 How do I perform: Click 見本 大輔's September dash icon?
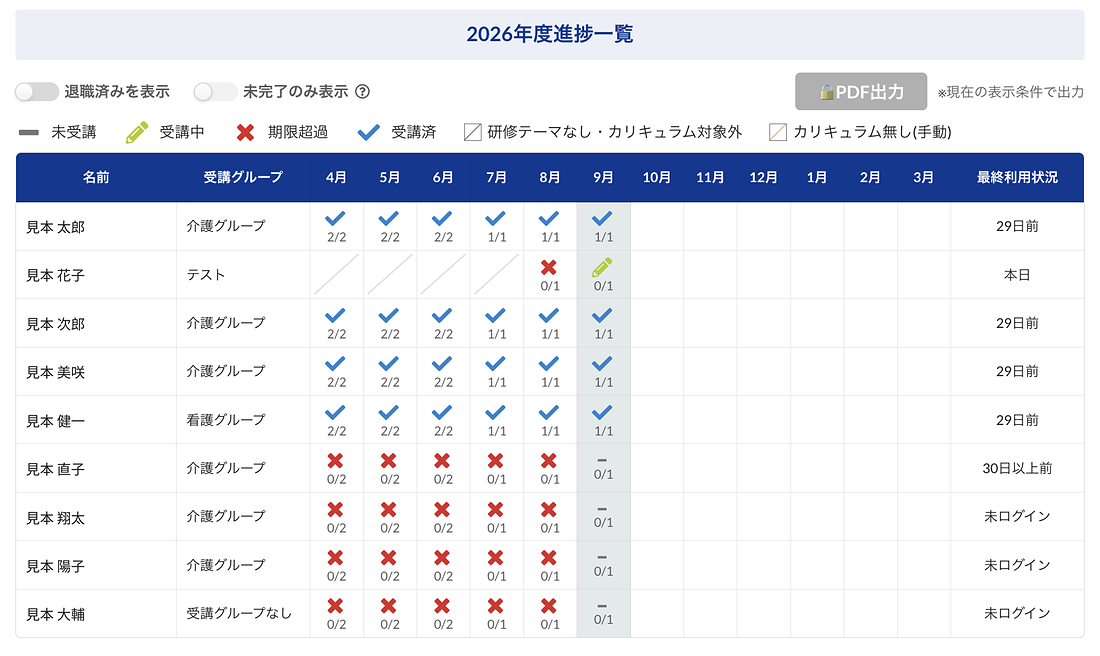click(x=602, y=606)
